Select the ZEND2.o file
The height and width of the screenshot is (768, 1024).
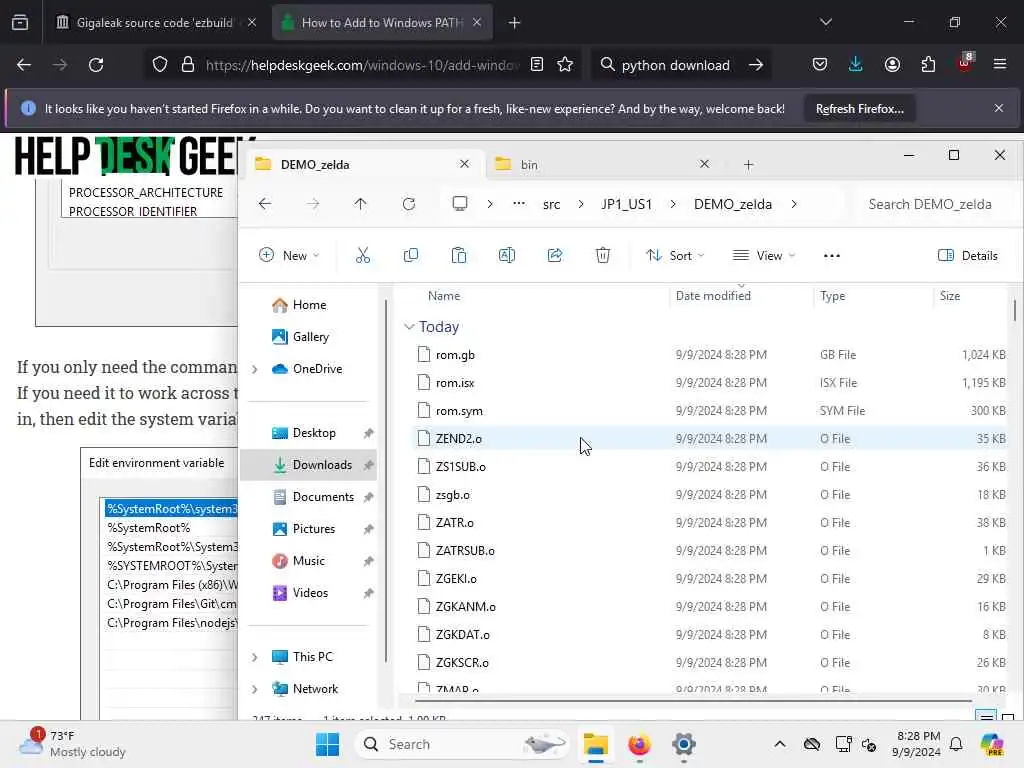point(711,439)
